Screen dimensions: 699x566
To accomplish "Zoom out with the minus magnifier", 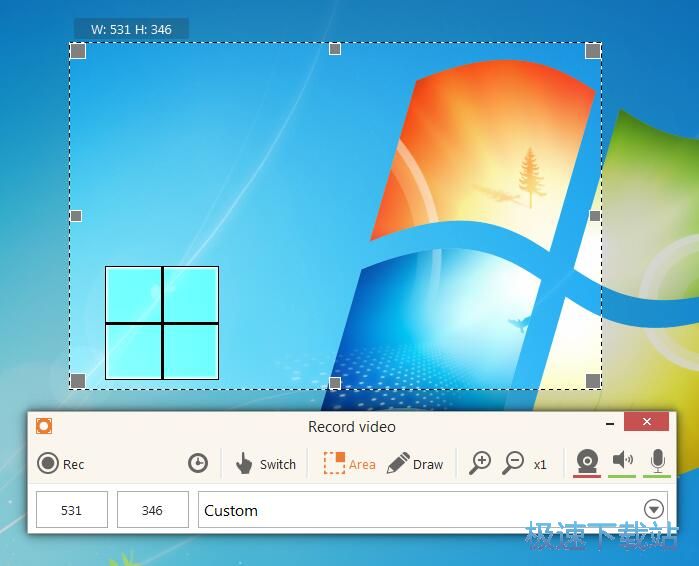I will (x=513, y=463).
